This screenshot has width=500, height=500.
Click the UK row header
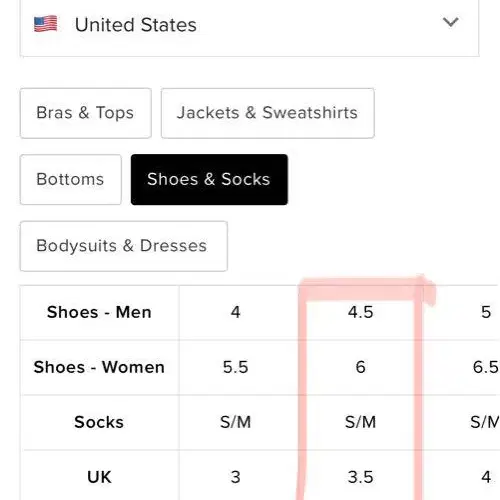tap(99, 477)
